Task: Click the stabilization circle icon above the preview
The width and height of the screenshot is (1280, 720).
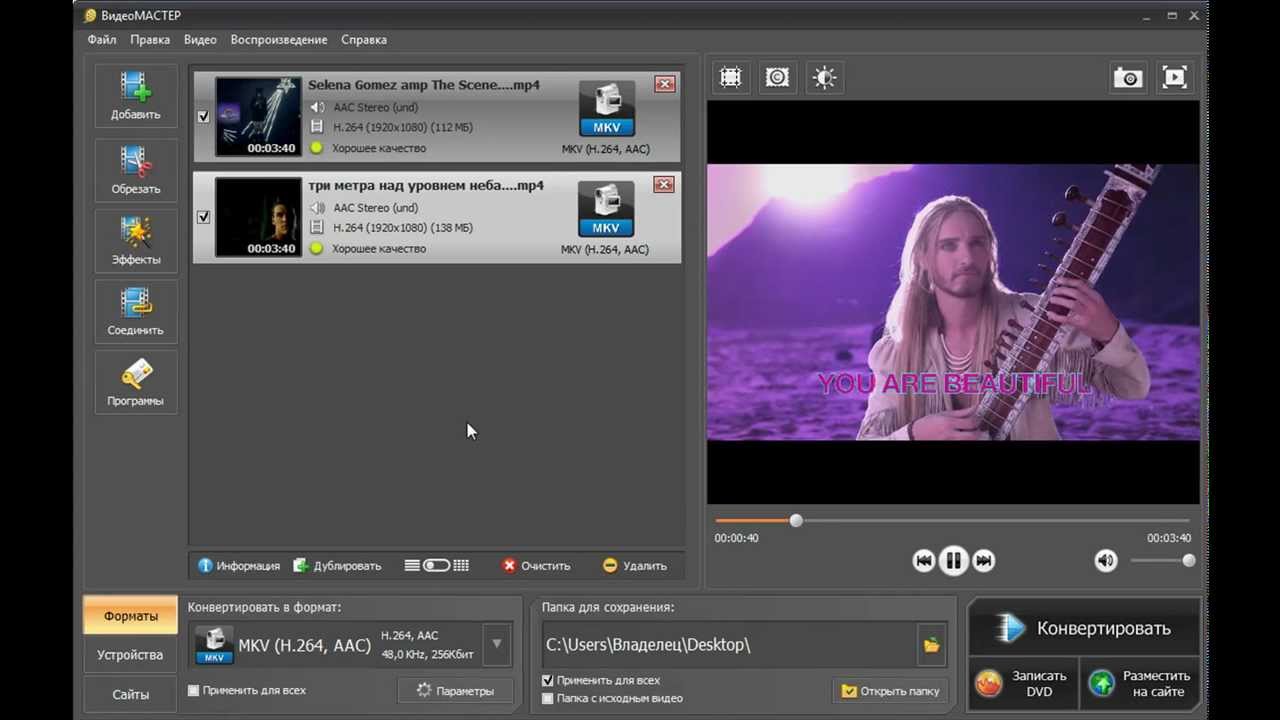Action: tap(777, 78)
